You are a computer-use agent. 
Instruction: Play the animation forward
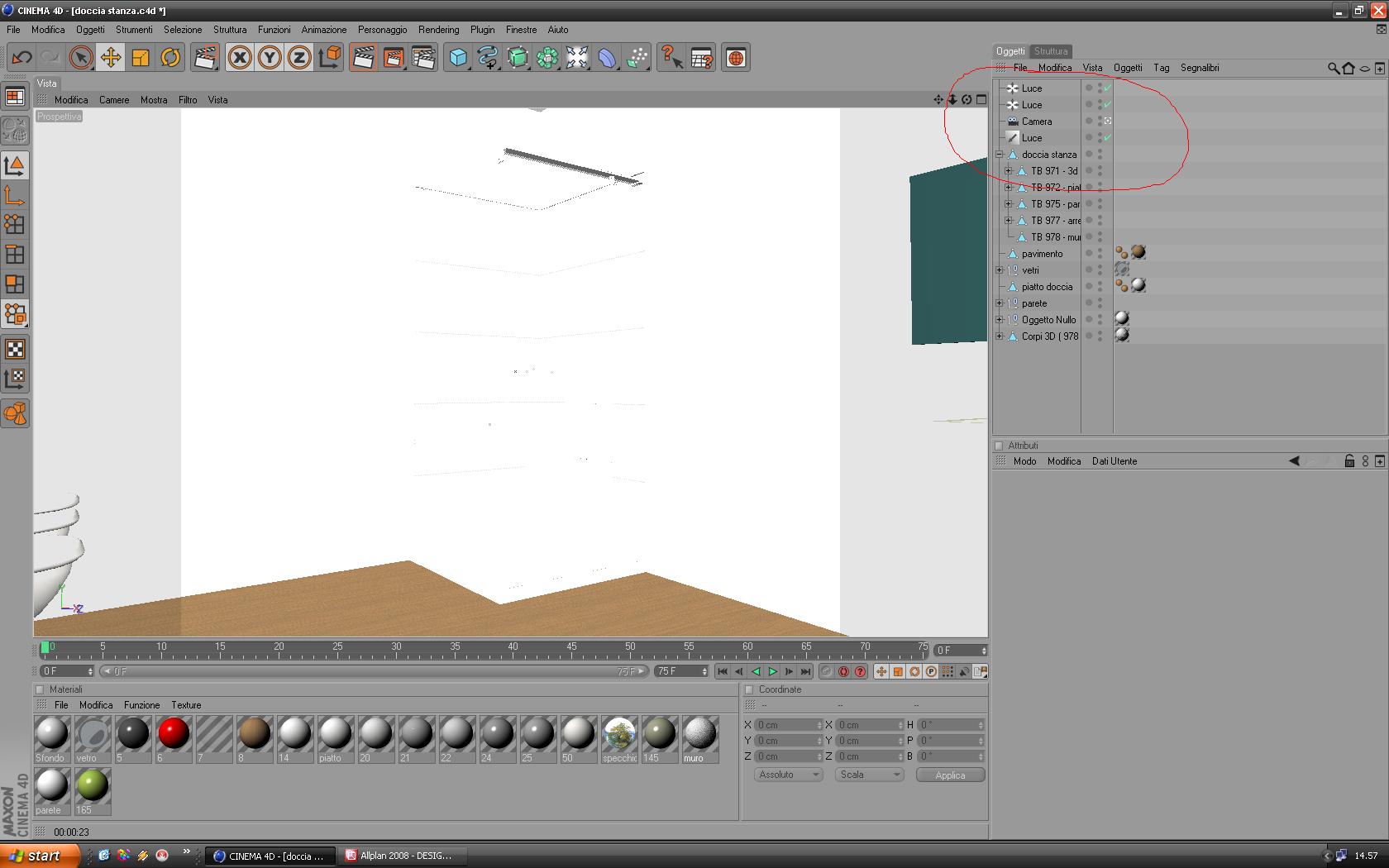coord(772,671)
